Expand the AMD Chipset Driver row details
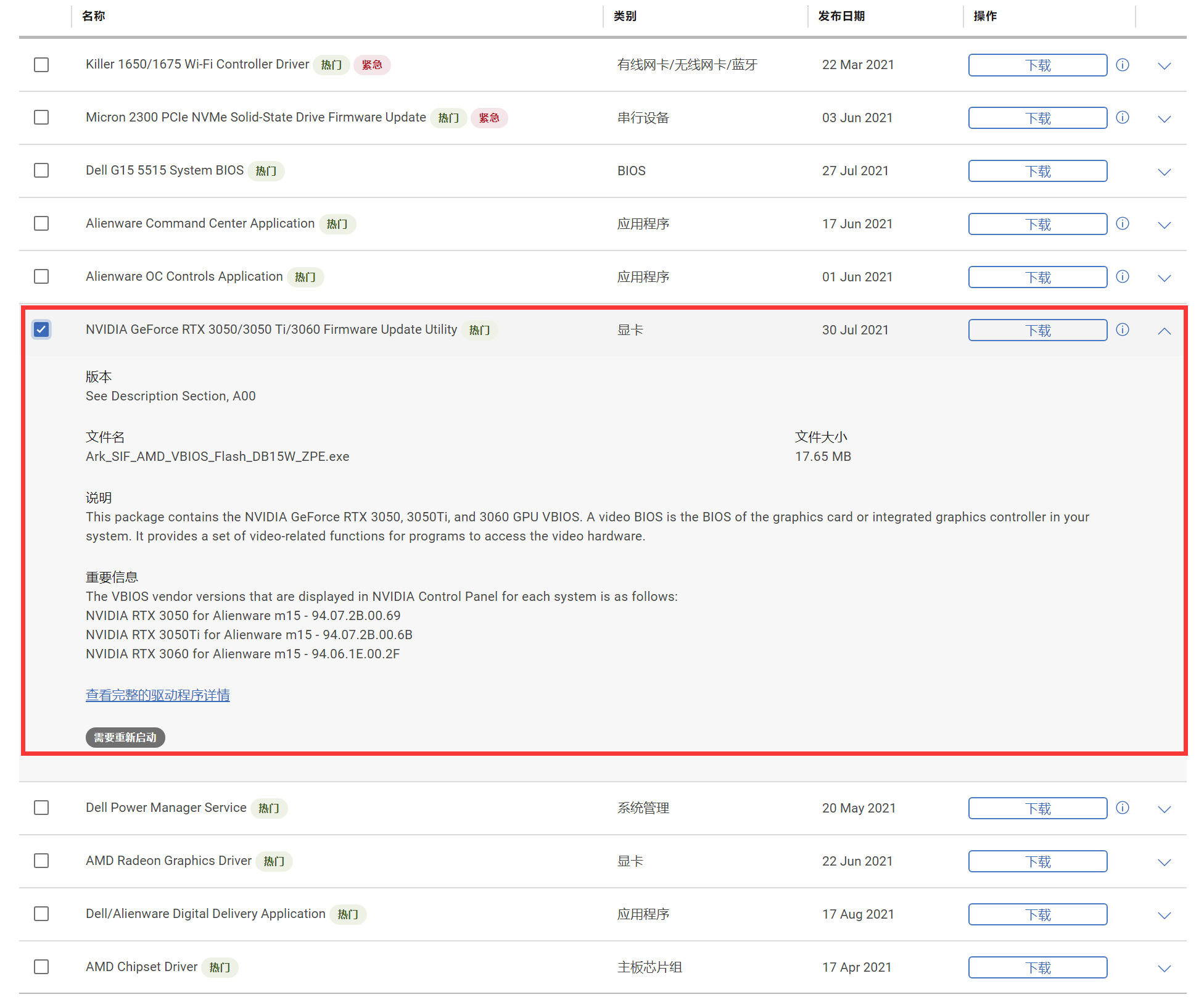This screenshot has width=1204, height=1005. tap(1164, 968)
